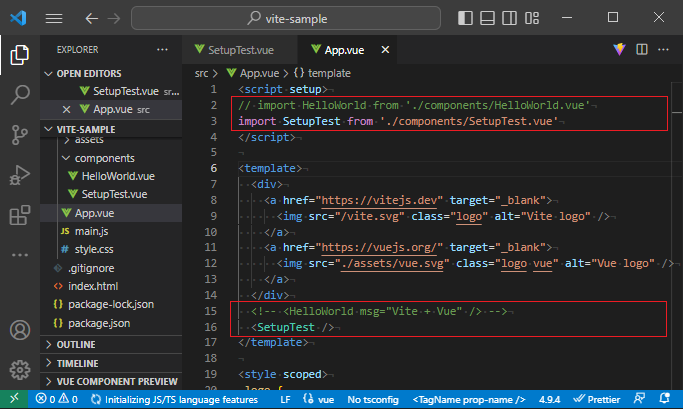The image size is (683, 409).
Task: Click src in the breadcrumb
Action: [x=201, y=73]
